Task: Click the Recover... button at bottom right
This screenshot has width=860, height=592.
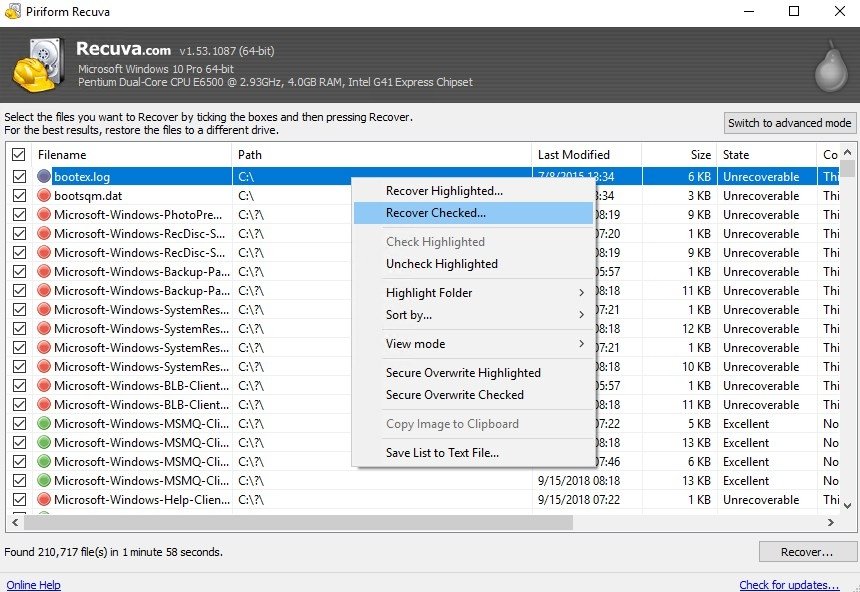Action: pyautogui.click(x=807, y=552)
